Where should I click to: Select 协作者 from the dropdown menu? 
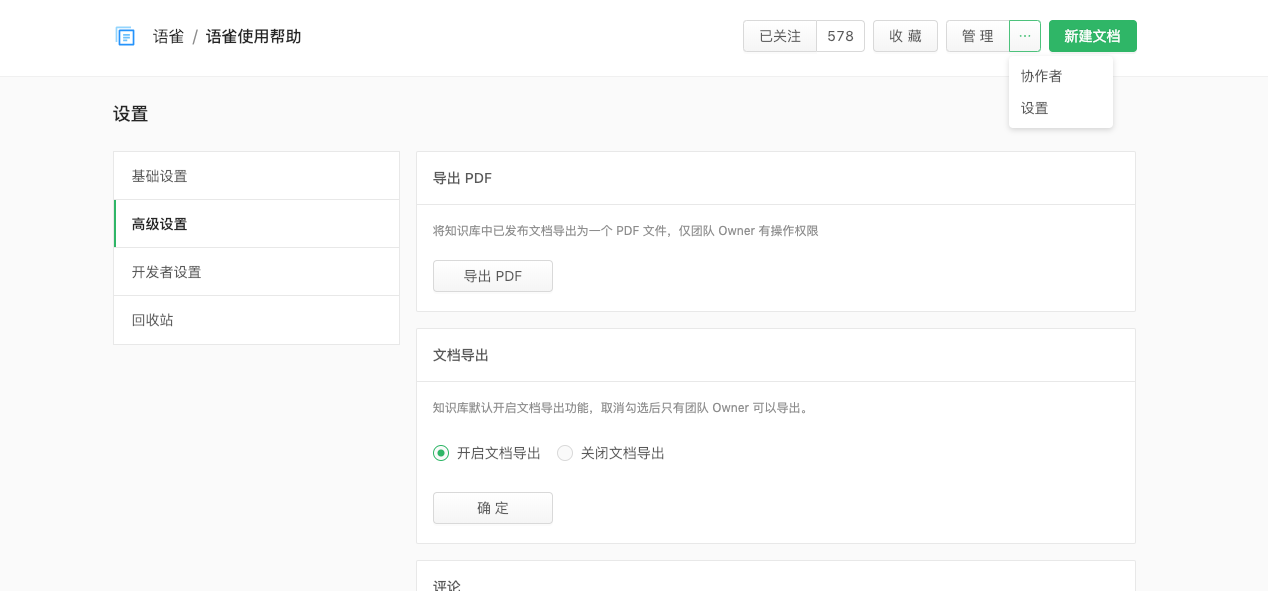click(1041, 76)
